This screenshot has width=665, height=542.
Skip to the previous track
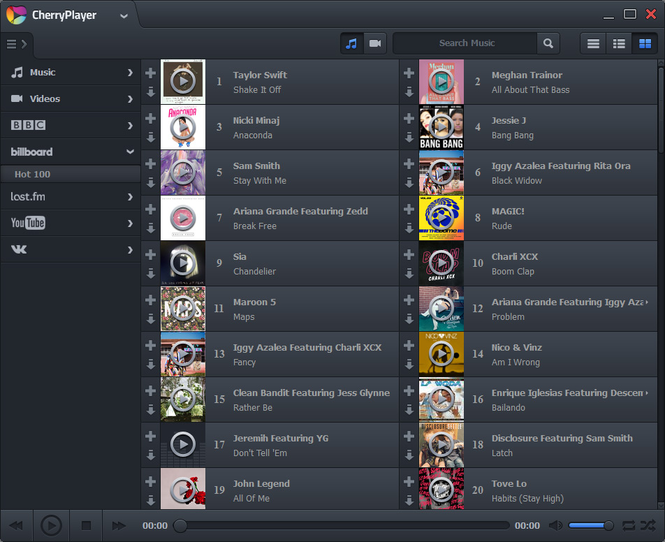[x=16, y=526]
